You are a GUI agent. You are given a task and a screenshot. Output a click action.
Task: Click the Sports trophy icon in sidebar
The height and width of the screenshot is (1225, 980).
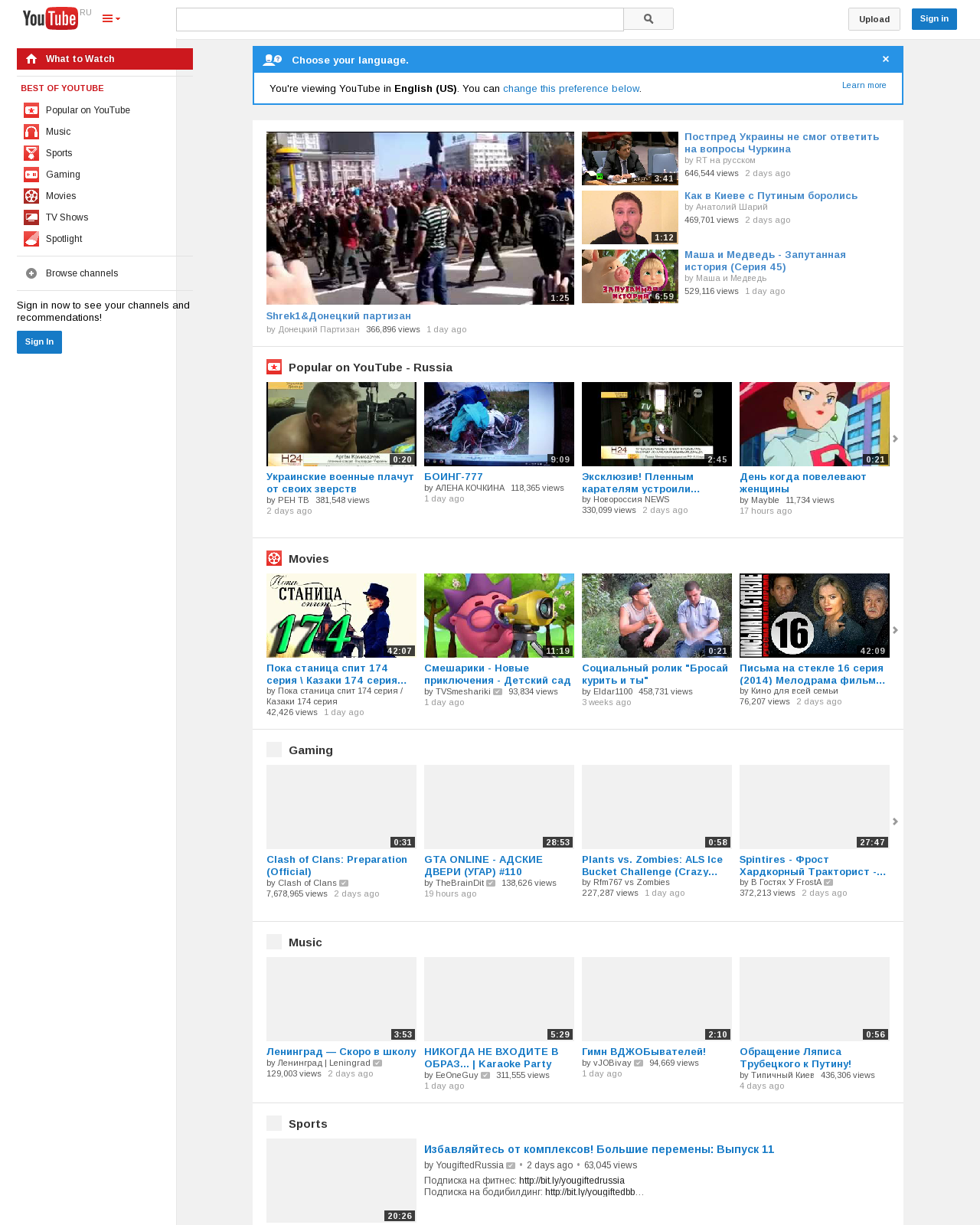(31, 153)
